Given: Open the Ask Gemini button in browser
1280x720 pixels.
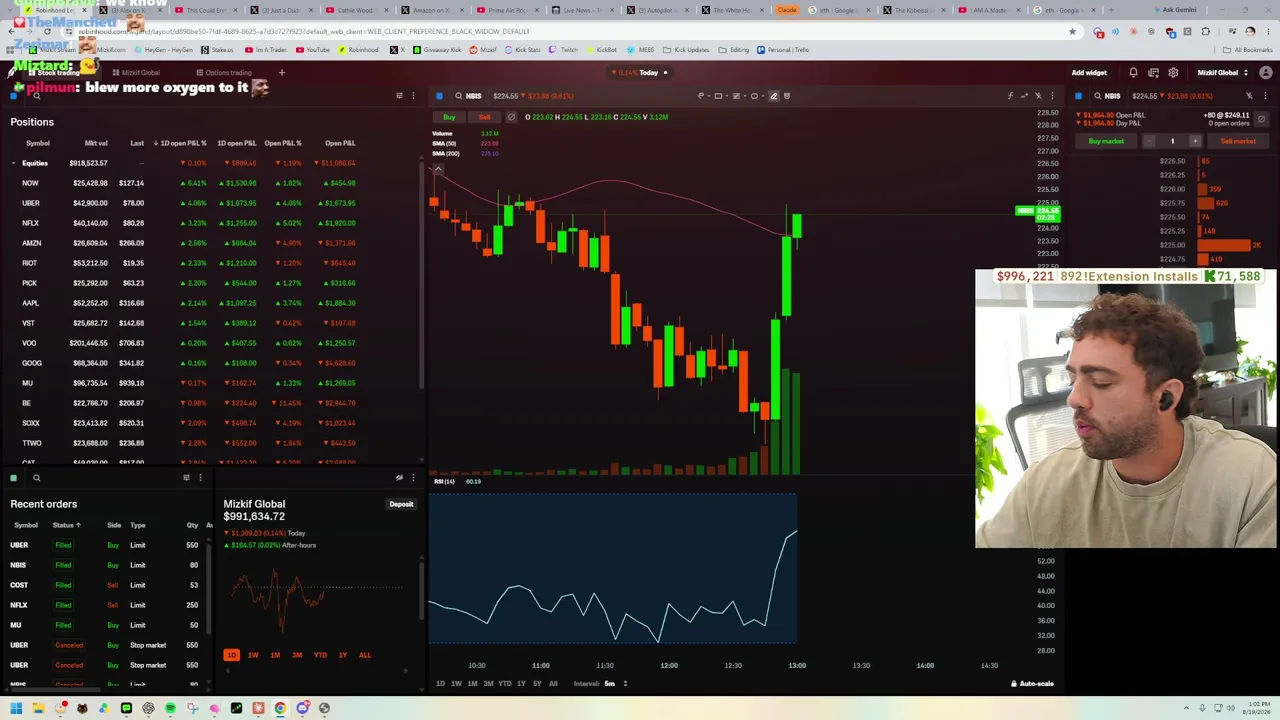Looking at the screenshot, I should (x=1173, y=10).
